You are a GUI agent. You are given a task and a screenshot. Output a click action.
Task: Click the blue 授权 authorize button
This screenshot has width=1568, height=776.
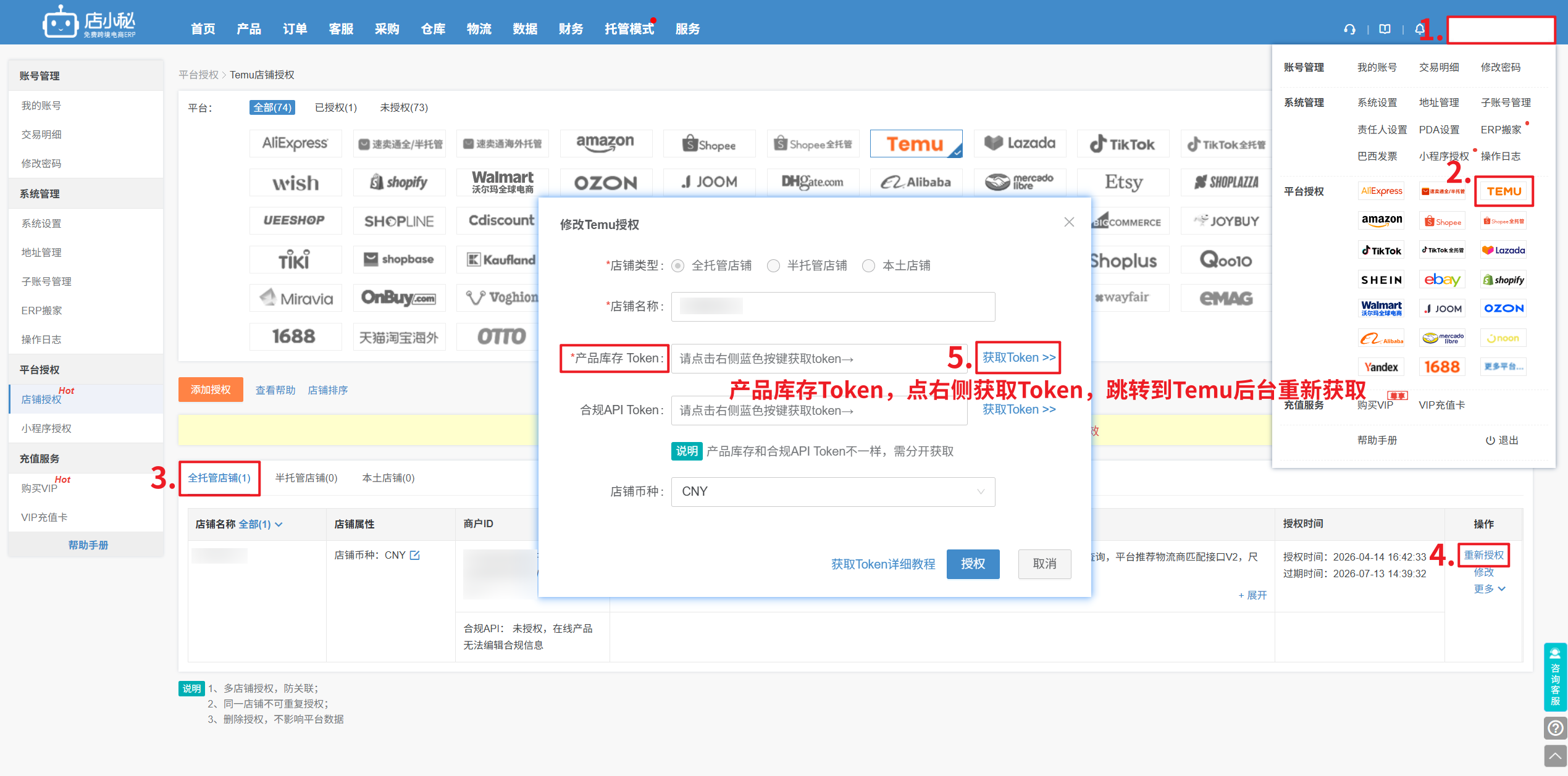point(973,564)
